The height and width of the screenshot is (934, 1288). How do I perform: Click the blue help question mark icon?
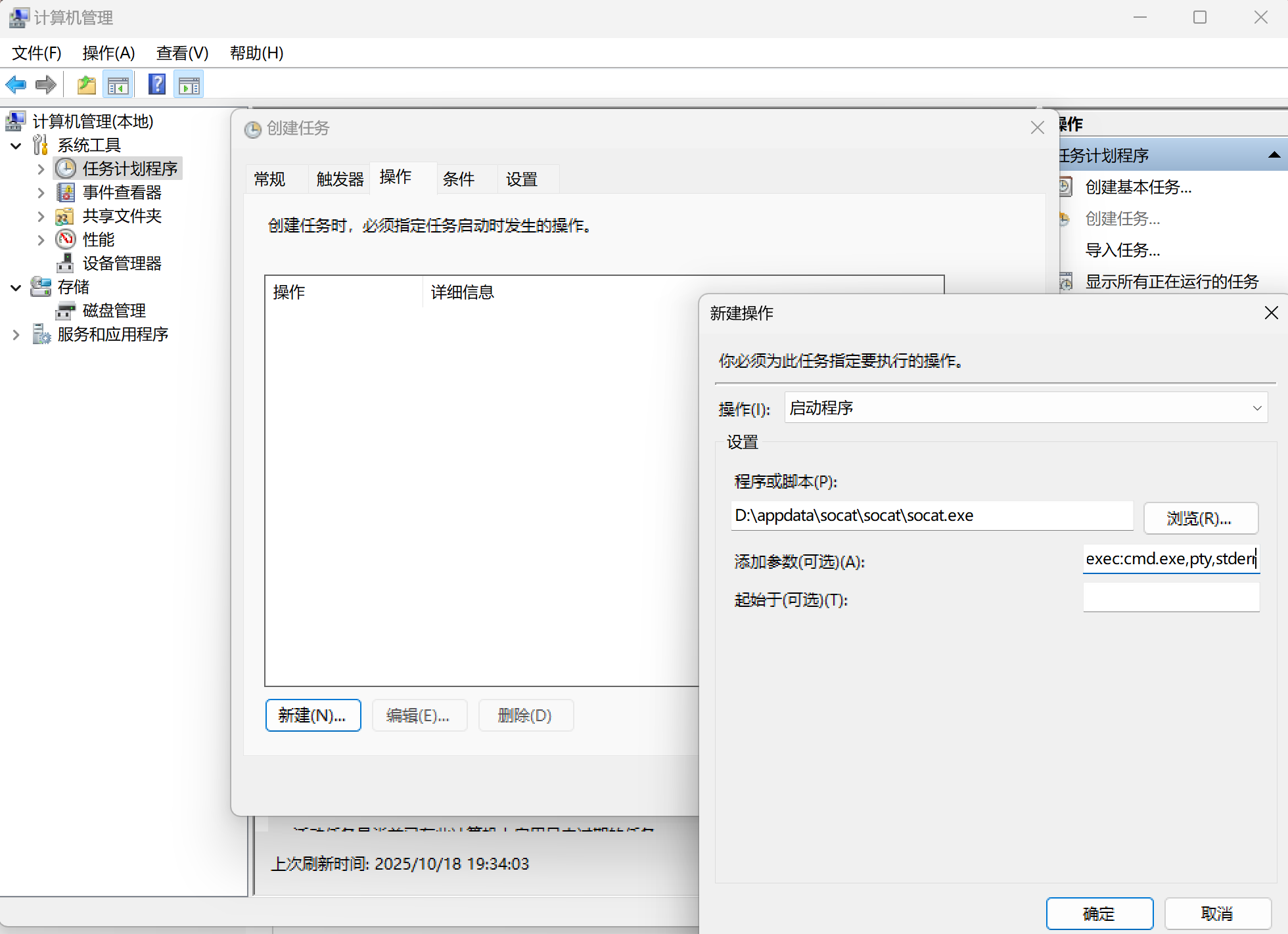[157, 85]
